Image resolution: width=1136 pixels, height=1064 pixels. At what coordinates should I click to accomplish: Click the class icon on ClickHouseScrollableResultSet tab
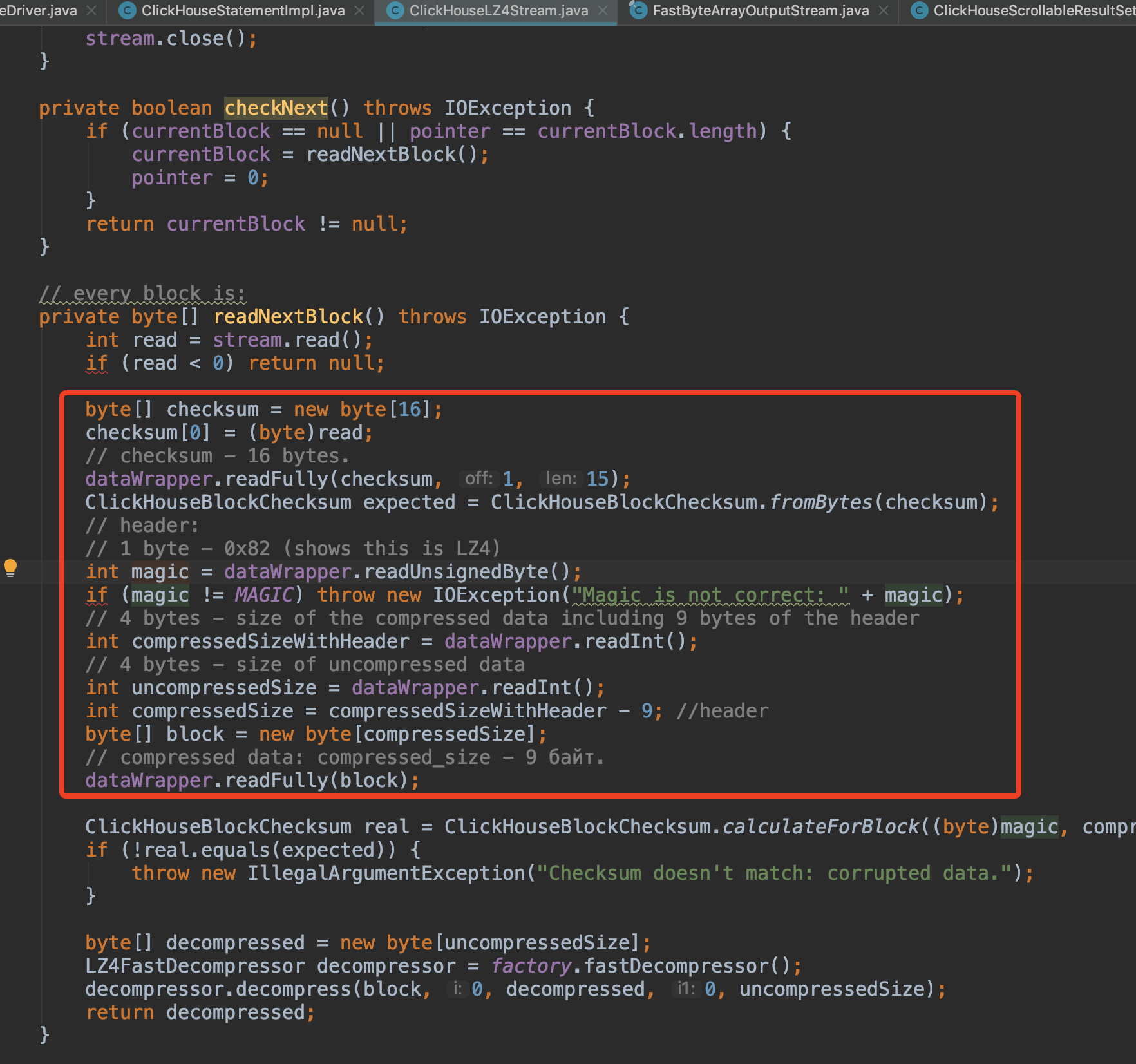tap(919, 10)
